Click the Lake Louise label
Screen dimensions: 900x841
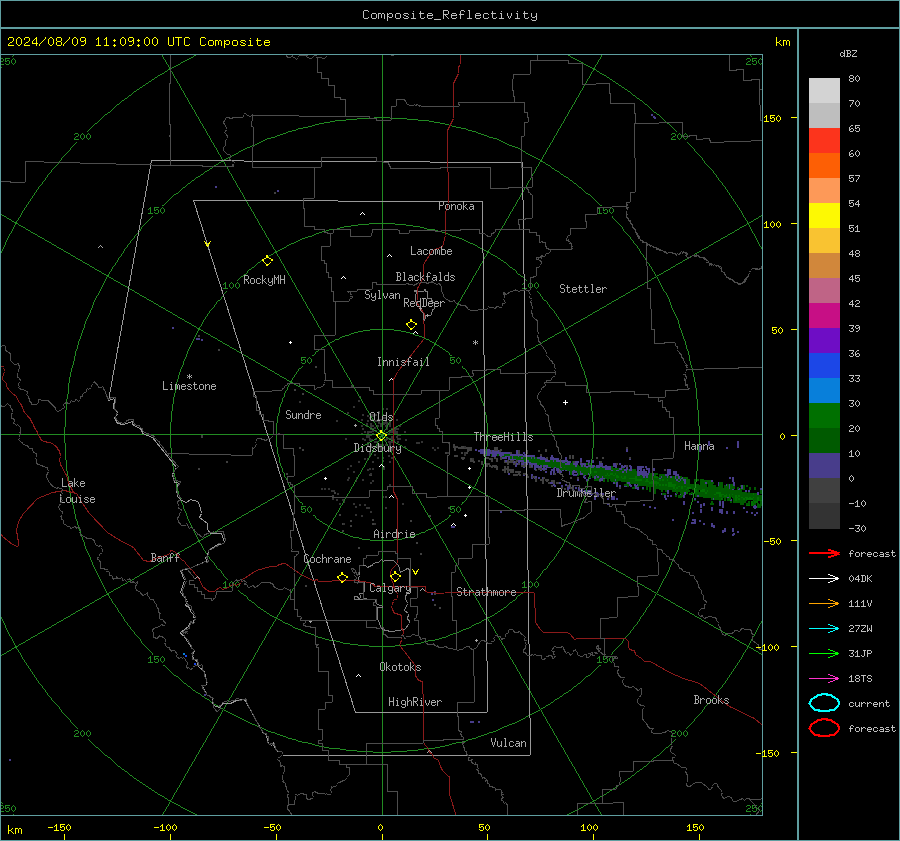click(x=77, y=491)
